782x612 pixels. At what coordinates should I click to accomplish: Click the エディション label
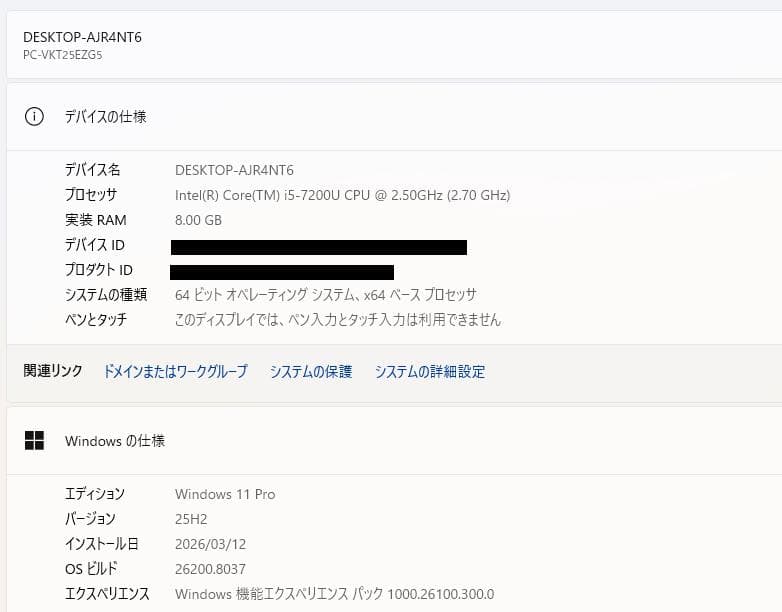click(x=95, y=494)
